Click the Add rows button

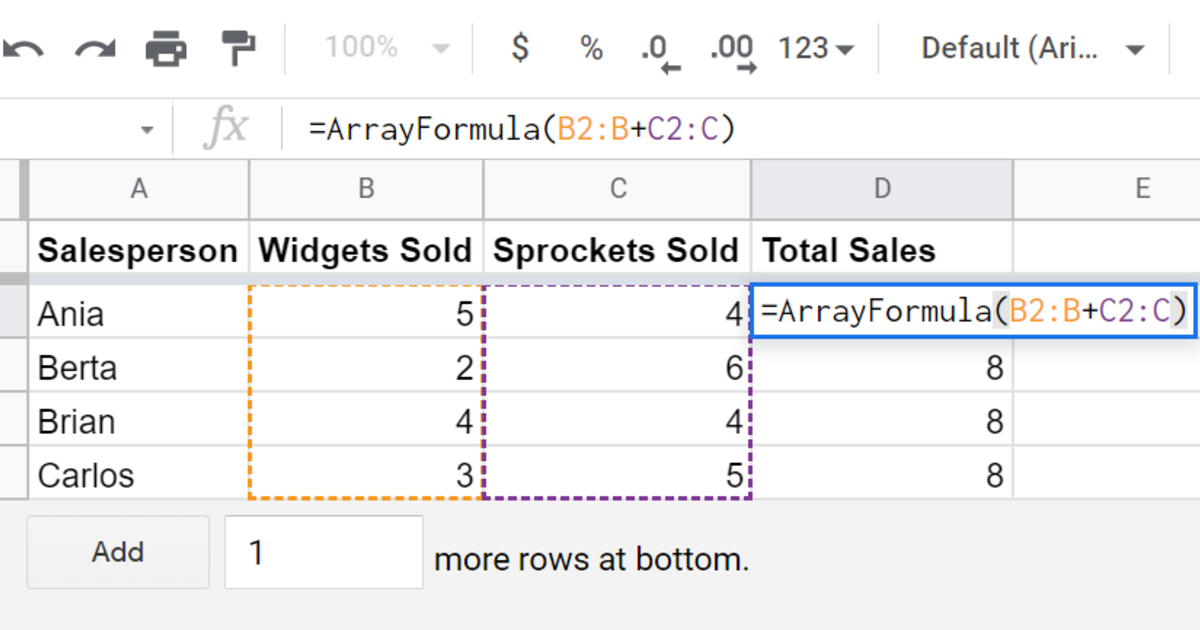[118, 552]
